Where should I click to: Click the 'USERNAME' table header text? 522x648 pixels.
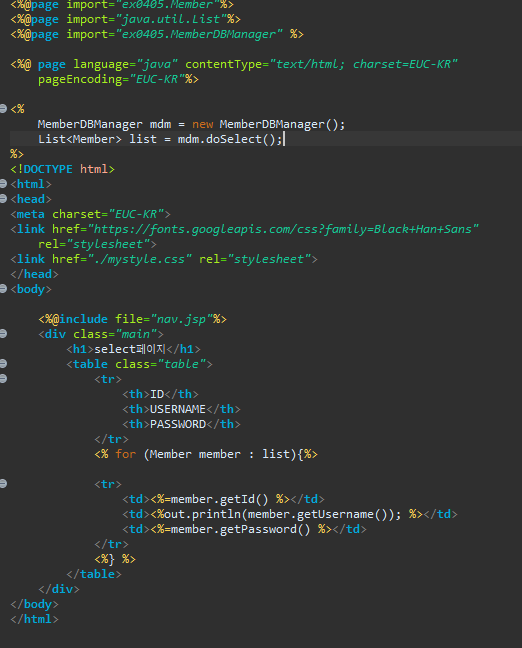(178, 409)
